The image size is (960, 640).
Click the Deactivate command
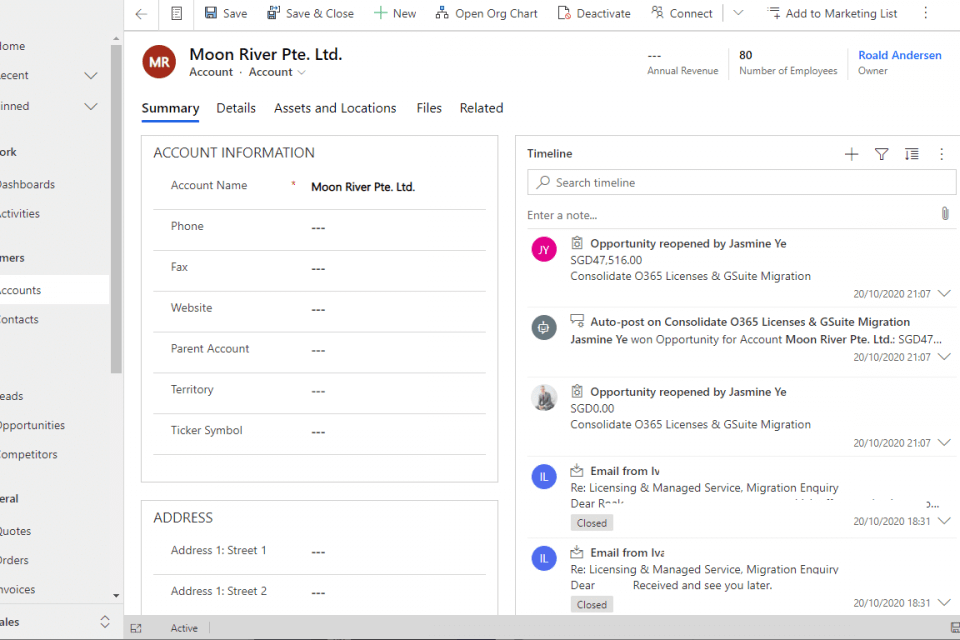[594, 14]
